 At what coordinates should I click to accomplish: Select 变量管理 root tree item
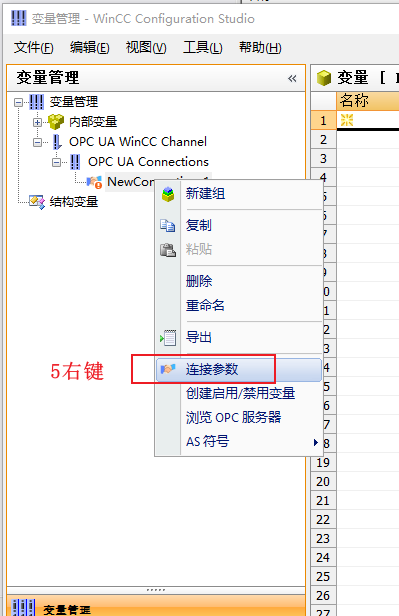click(x=74, y=102)
